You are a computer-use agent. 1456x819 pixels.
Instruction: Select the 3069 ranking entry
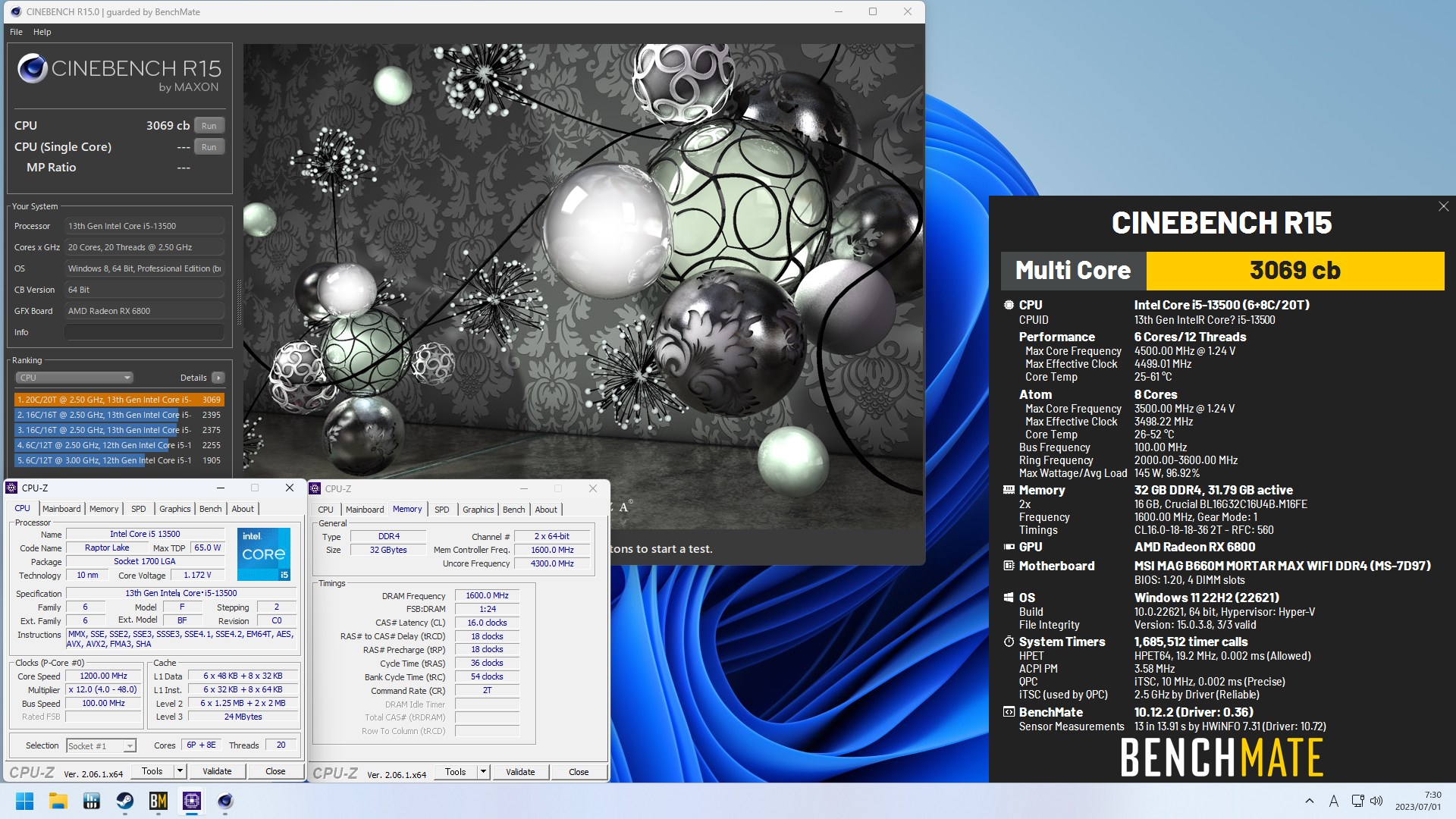coord(119,400)
